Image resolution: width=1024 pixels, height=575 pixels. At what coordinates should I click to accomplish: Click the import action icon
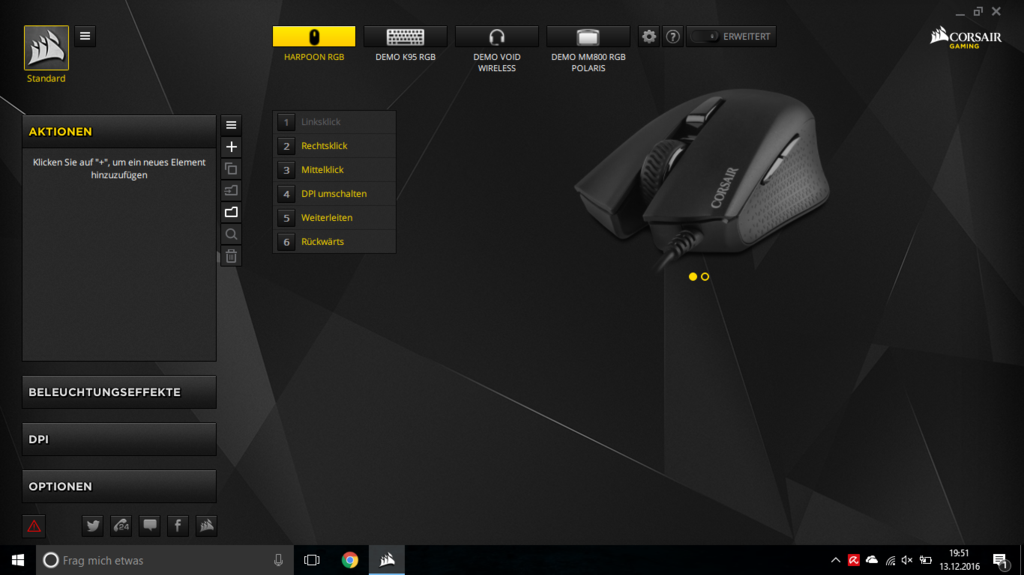pos(231,191)
